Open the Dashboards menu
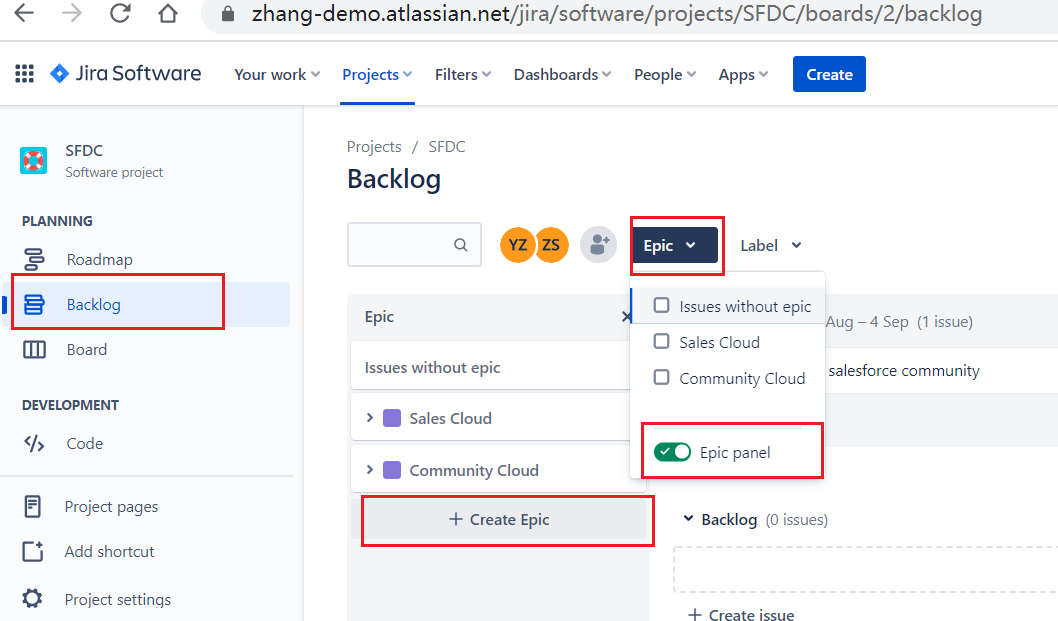This screenshot has height=621, width=1058. coord(562,74)
